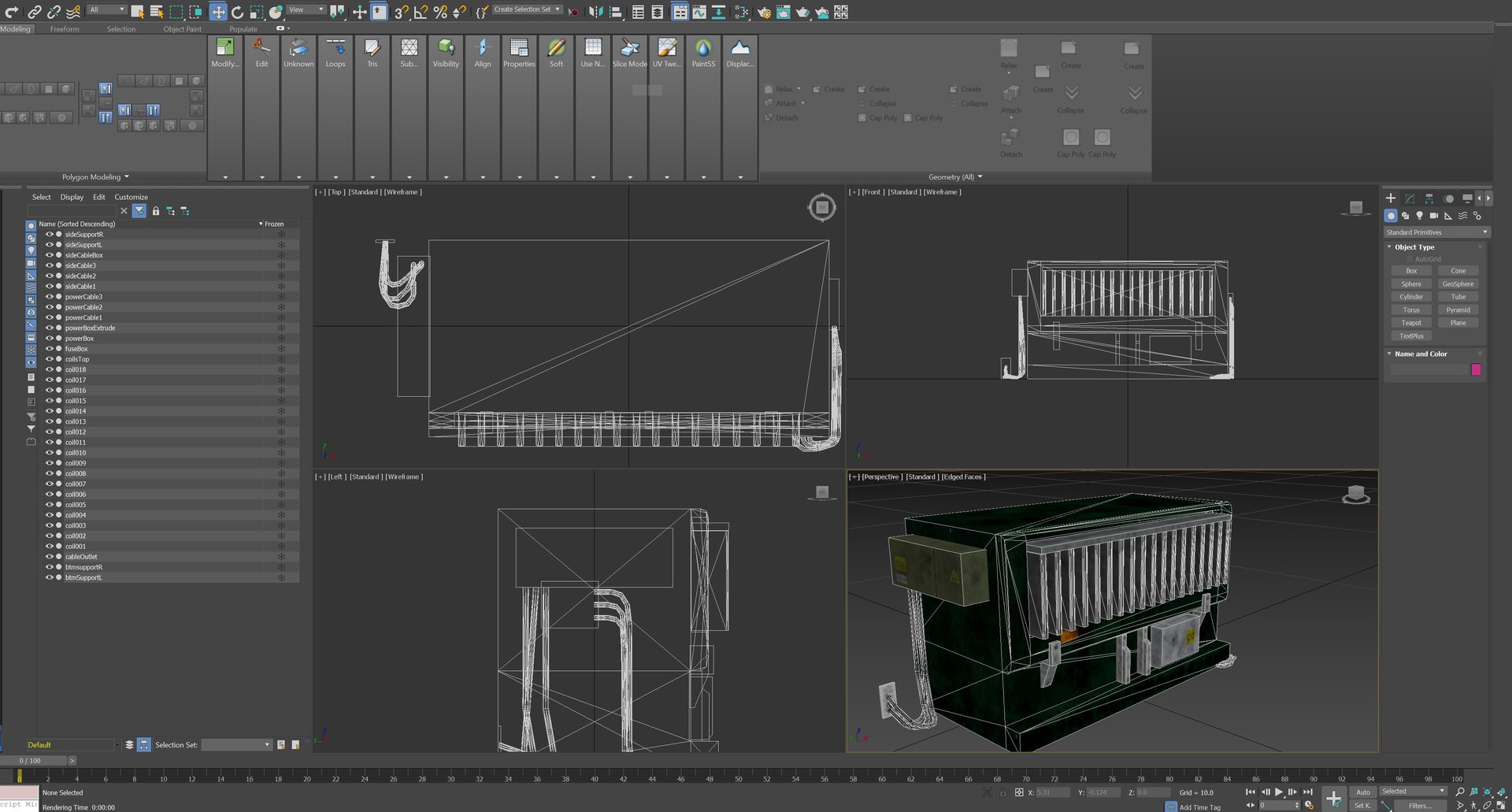Image resolution: width=1512 pixels, height=812 pixels.
Task: Open the Slice Mode ribbon tool
Action: coord(630,53)
